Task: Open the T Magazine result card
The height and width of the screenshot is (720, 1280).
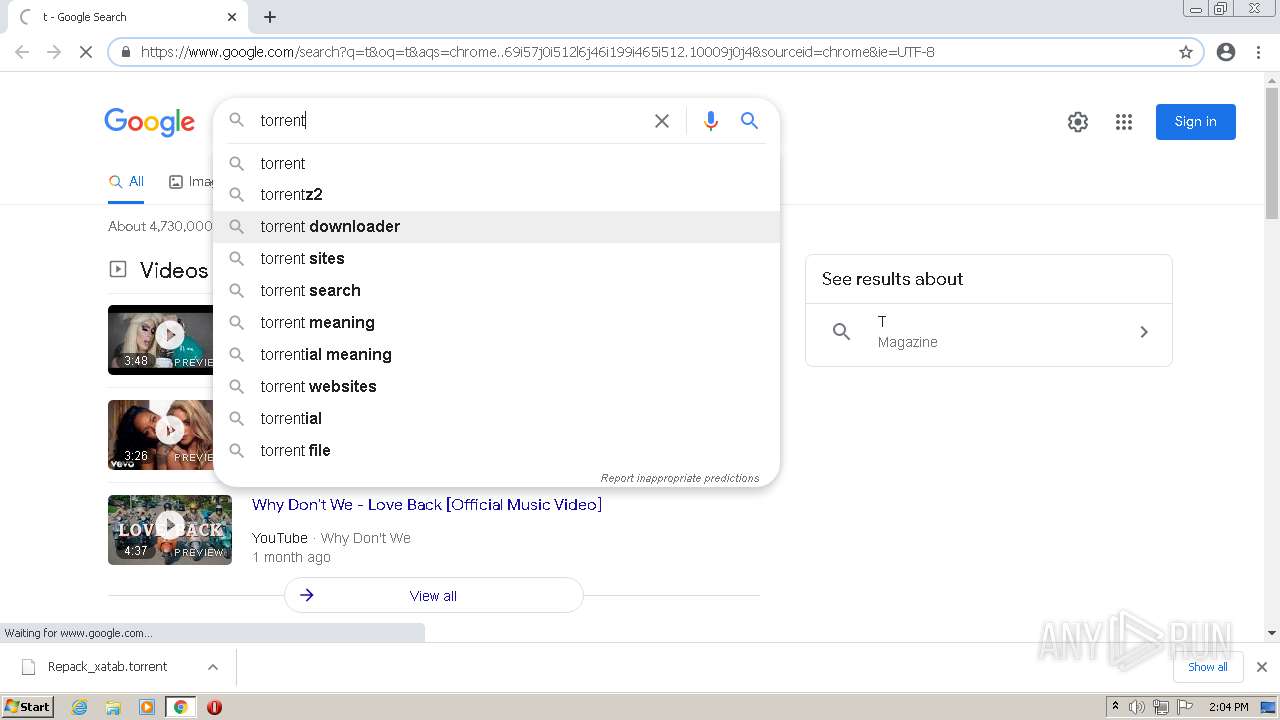Action: pyautogui.click(x=989, y=332)
